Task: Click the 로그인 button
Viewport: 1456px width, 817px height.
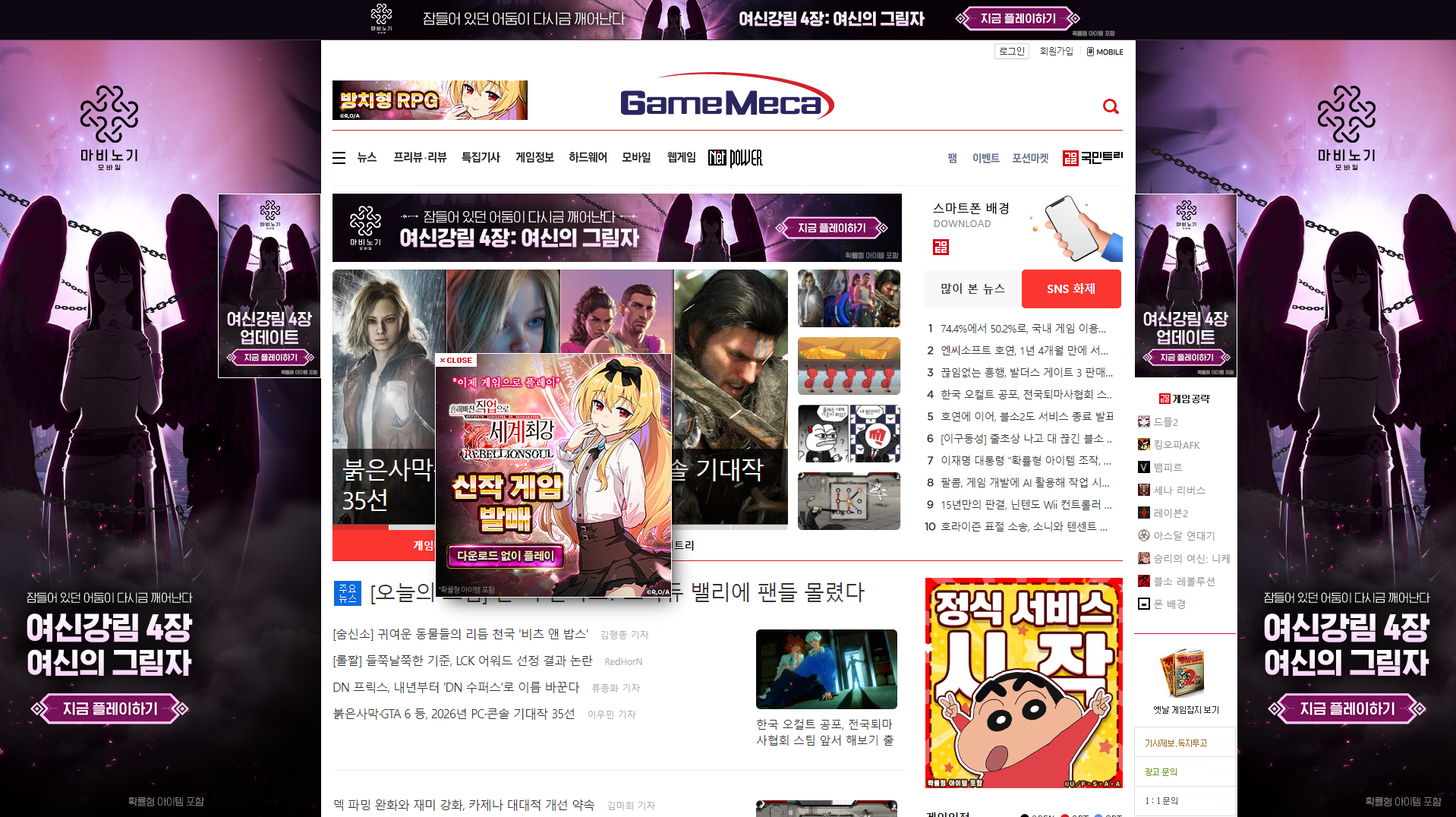Action: pos(1011,51)
